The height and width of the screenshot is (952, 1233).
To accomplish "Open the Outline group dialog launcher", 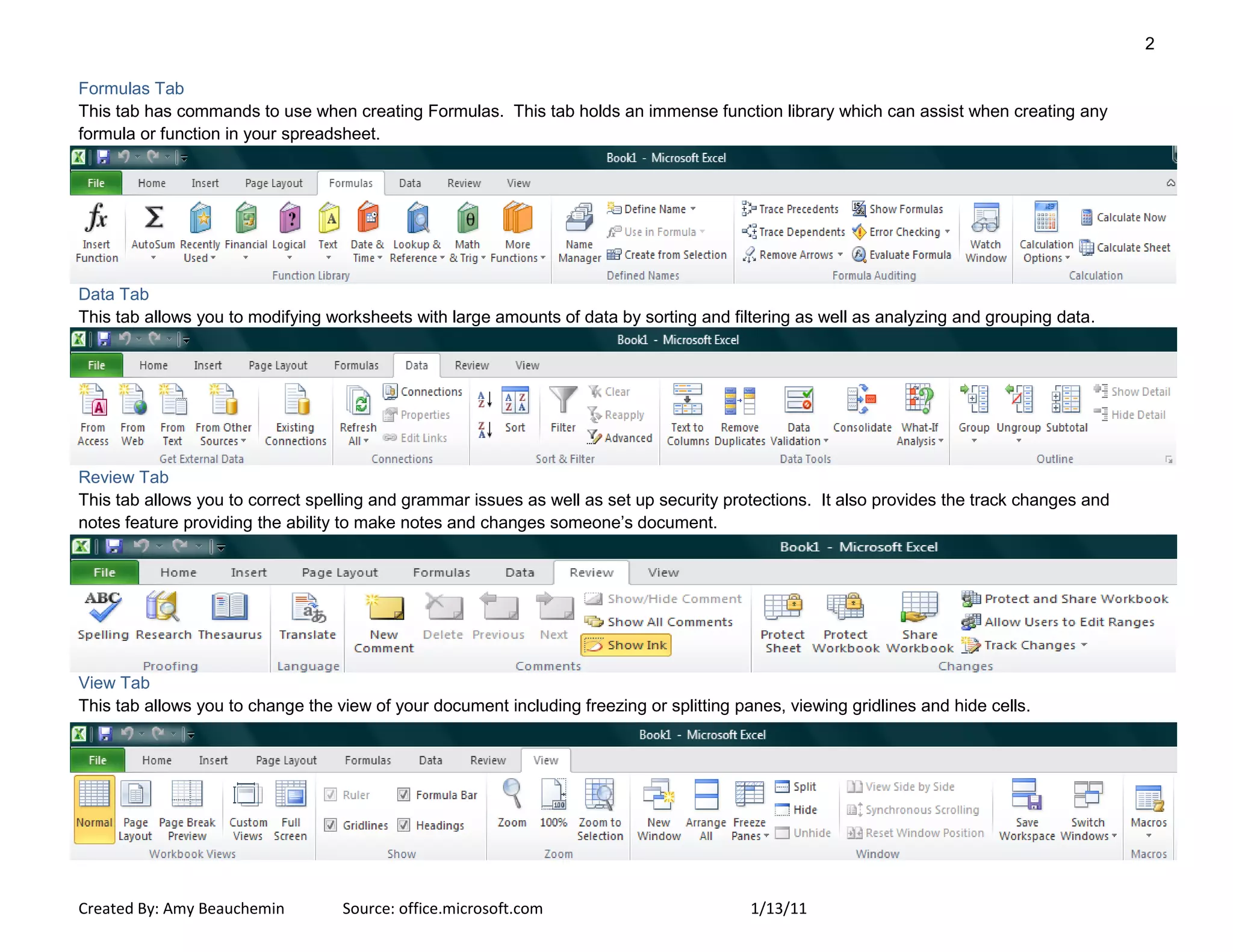I will [x=1169, y=459].
